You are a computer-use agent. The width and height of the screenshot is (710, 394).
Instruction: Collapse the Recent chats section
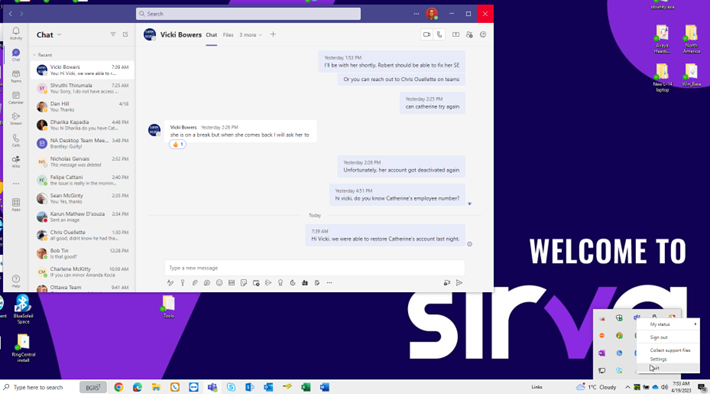click(34, 55)
